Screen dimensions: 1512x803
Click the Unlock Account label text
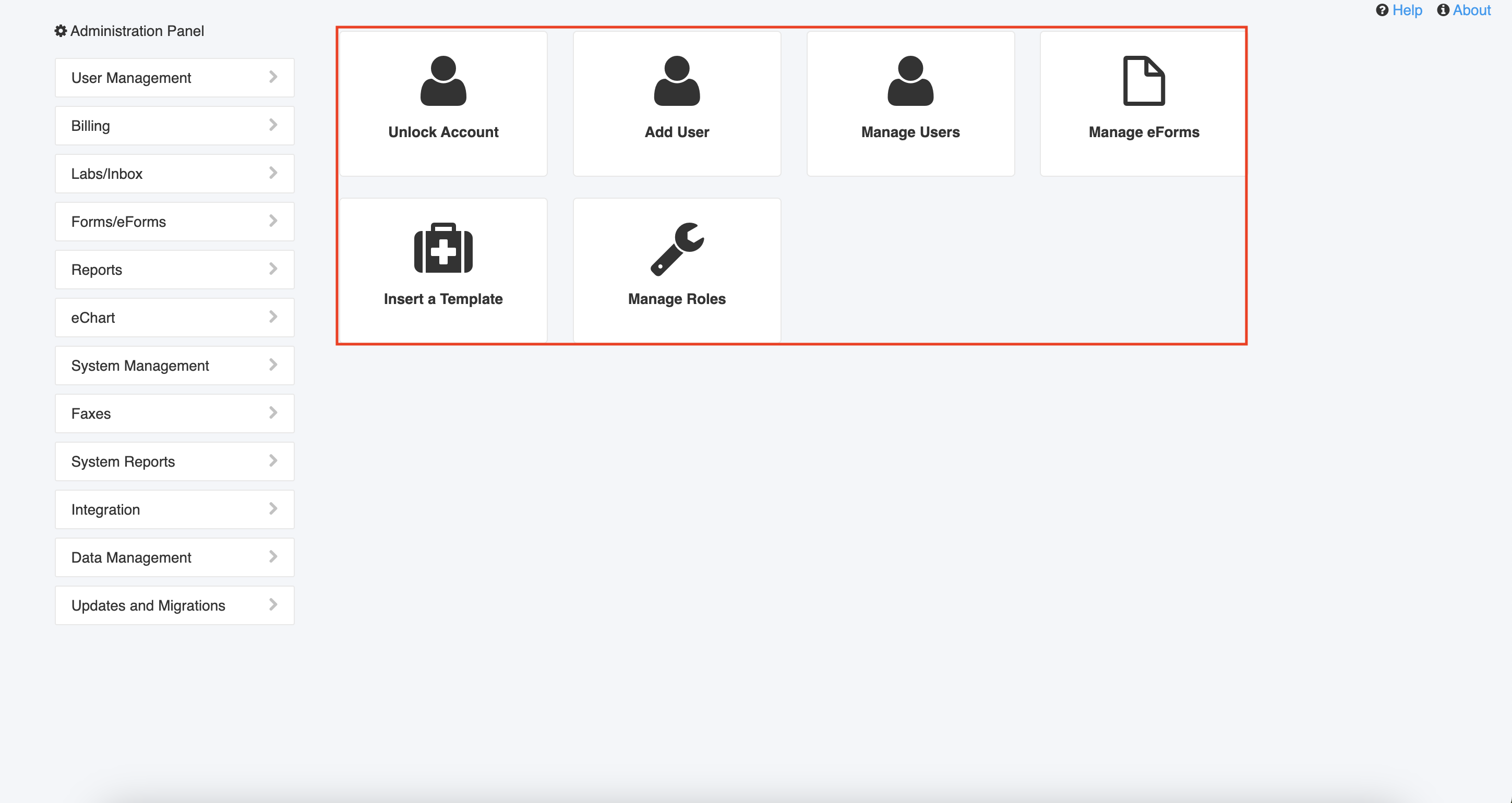tap(443, 132)
